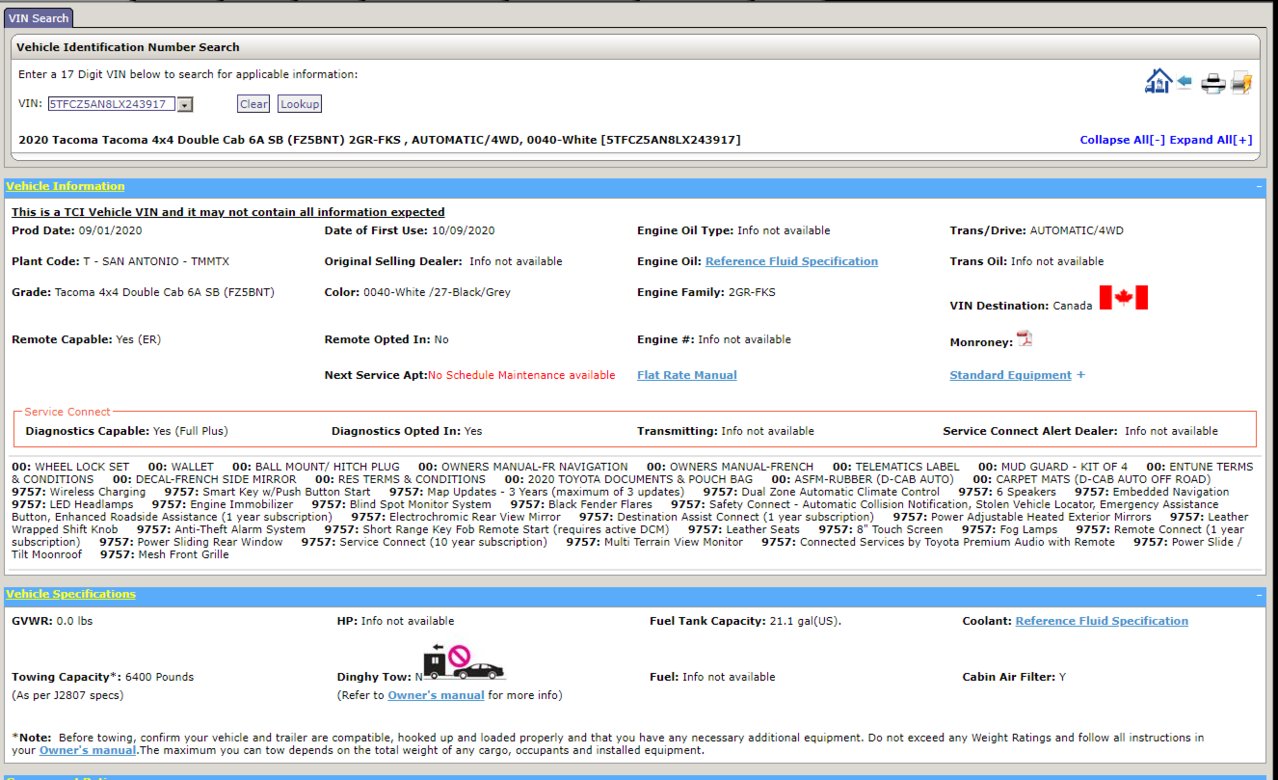The height and width of the screenshot is (780, 1278).
Task: Click the Clear button
Action: 254,104
